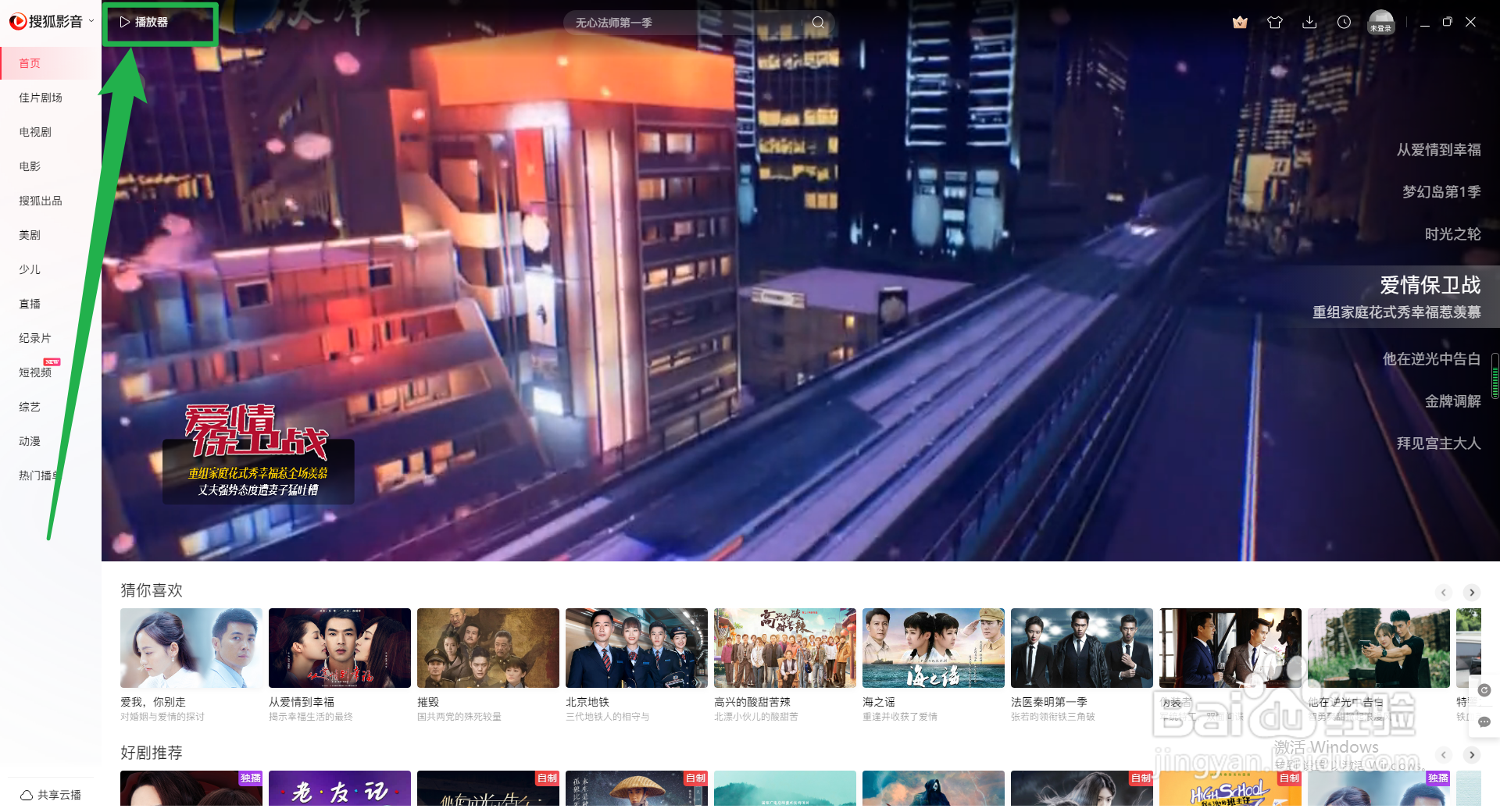Open the High School thumbnail in 好剧推荐
The image size is (1500, 812).
(1230, 788)
